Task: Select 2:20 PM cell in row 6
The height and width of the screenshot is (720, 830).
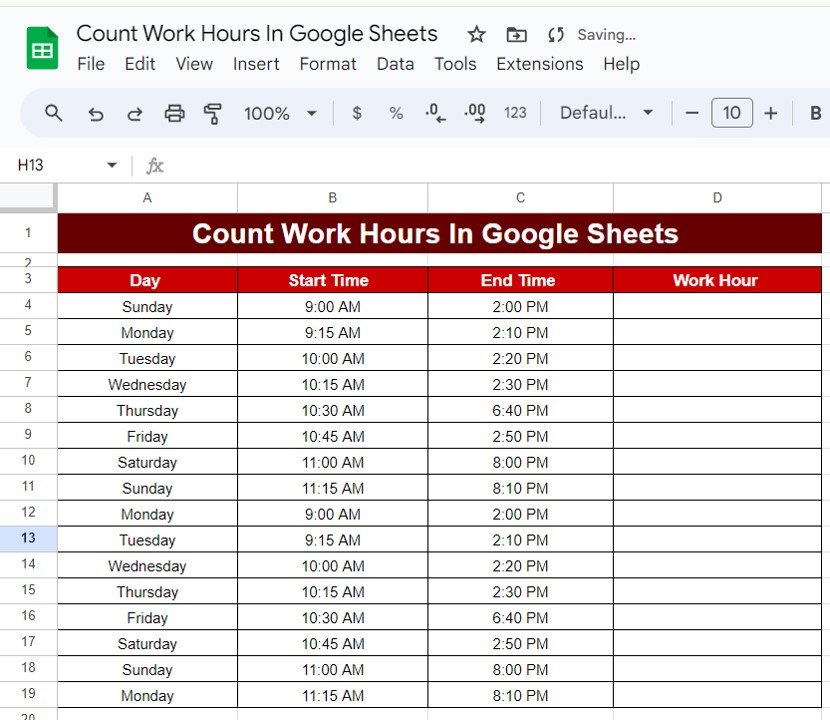Action: click(x=520, y=358)
